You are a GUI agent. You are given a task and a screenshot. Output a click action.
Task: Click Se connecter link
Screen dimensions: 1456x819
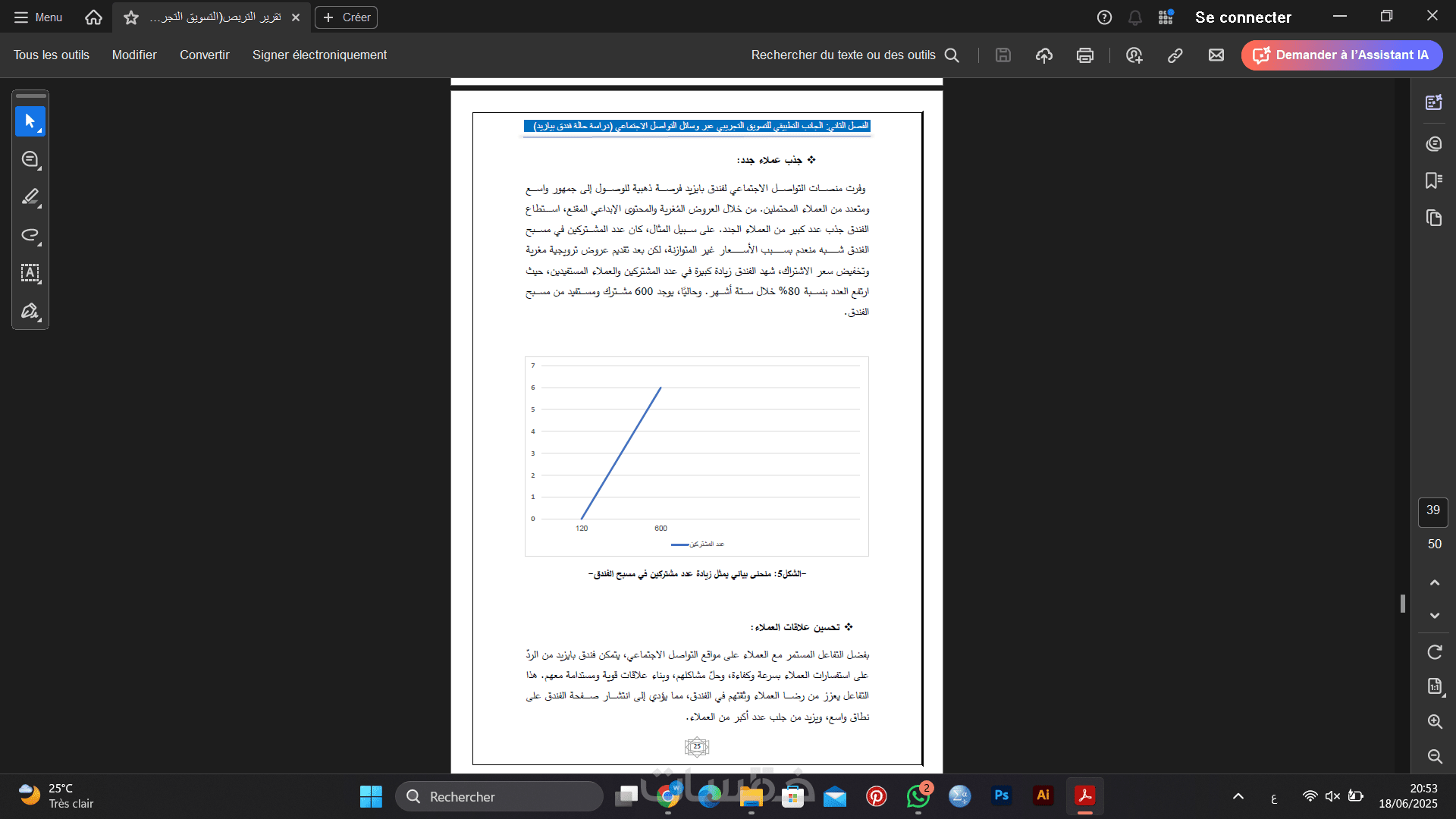click(x=1243, y=17)
